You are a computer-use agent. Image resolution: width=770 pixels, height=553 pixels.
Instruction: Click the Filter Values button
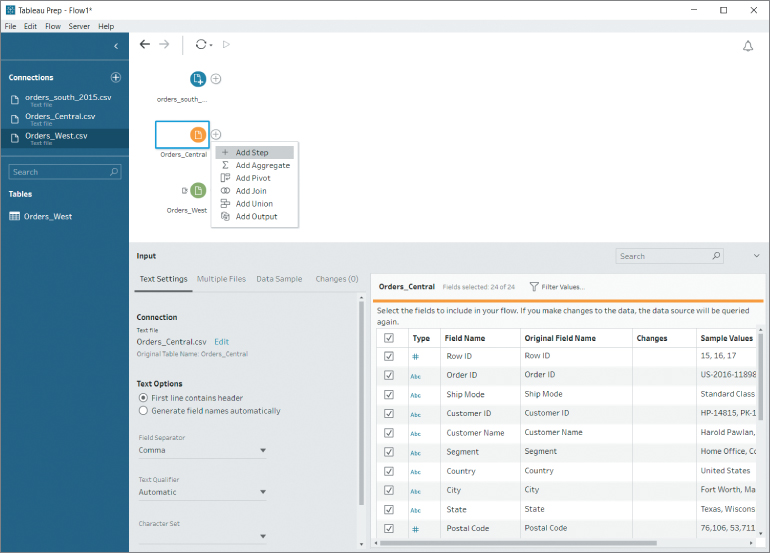pos(557,287)
